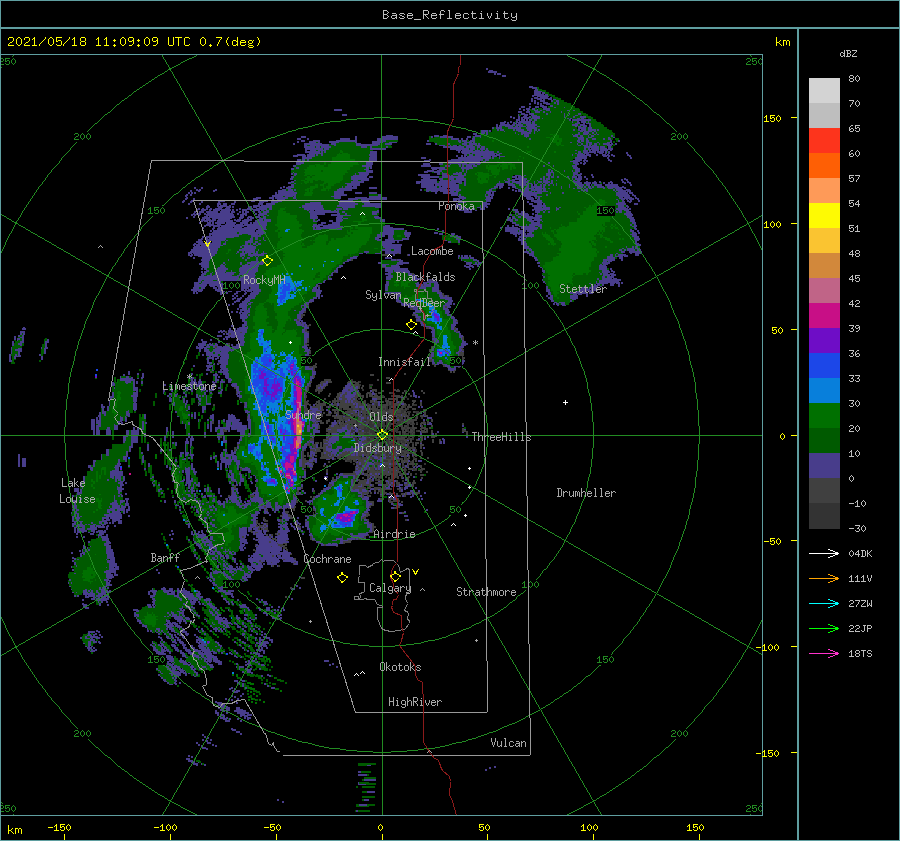This screenshot has height=841, width=900.
Task: Click the km unit label at bottom left
Action: 14,830
